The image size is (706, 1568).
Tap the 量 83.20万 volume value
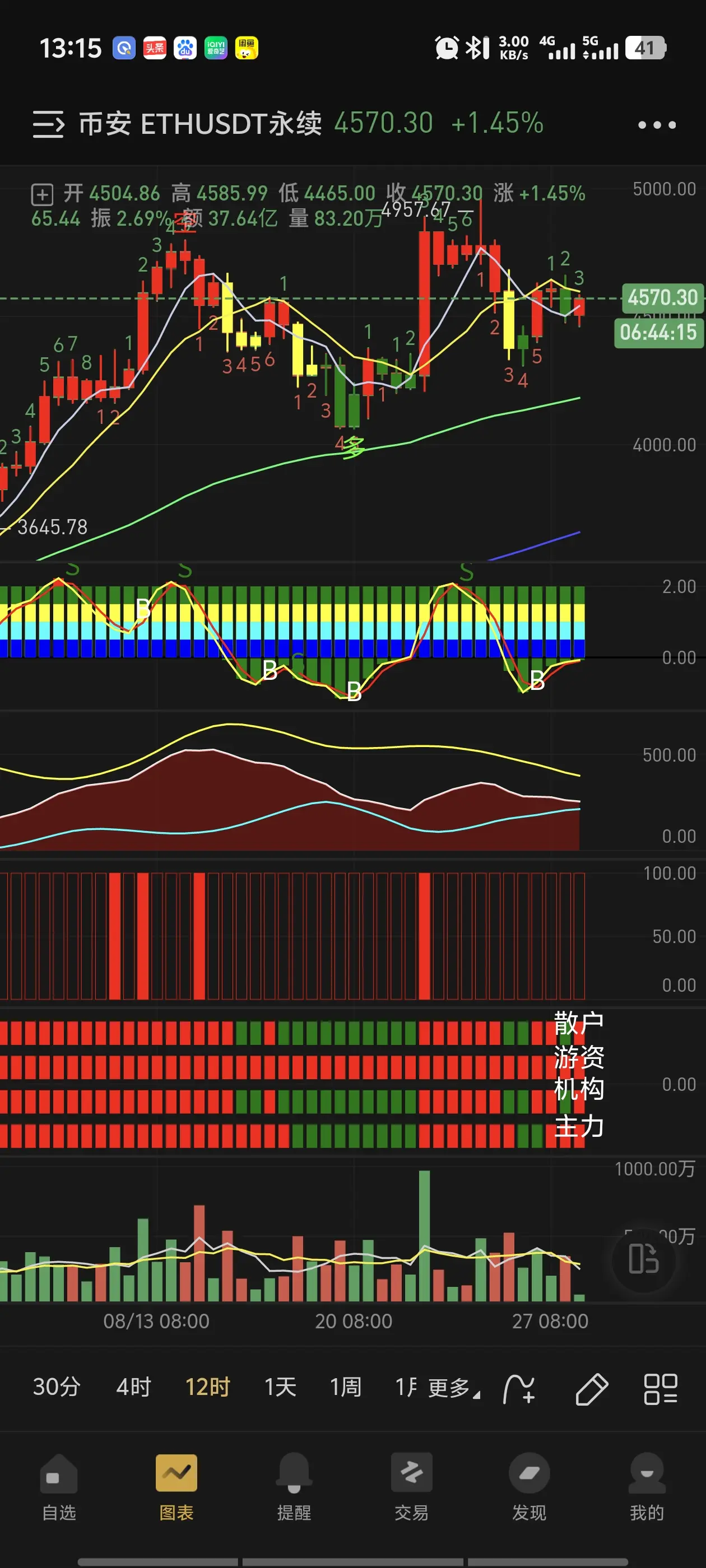(336, 218)
